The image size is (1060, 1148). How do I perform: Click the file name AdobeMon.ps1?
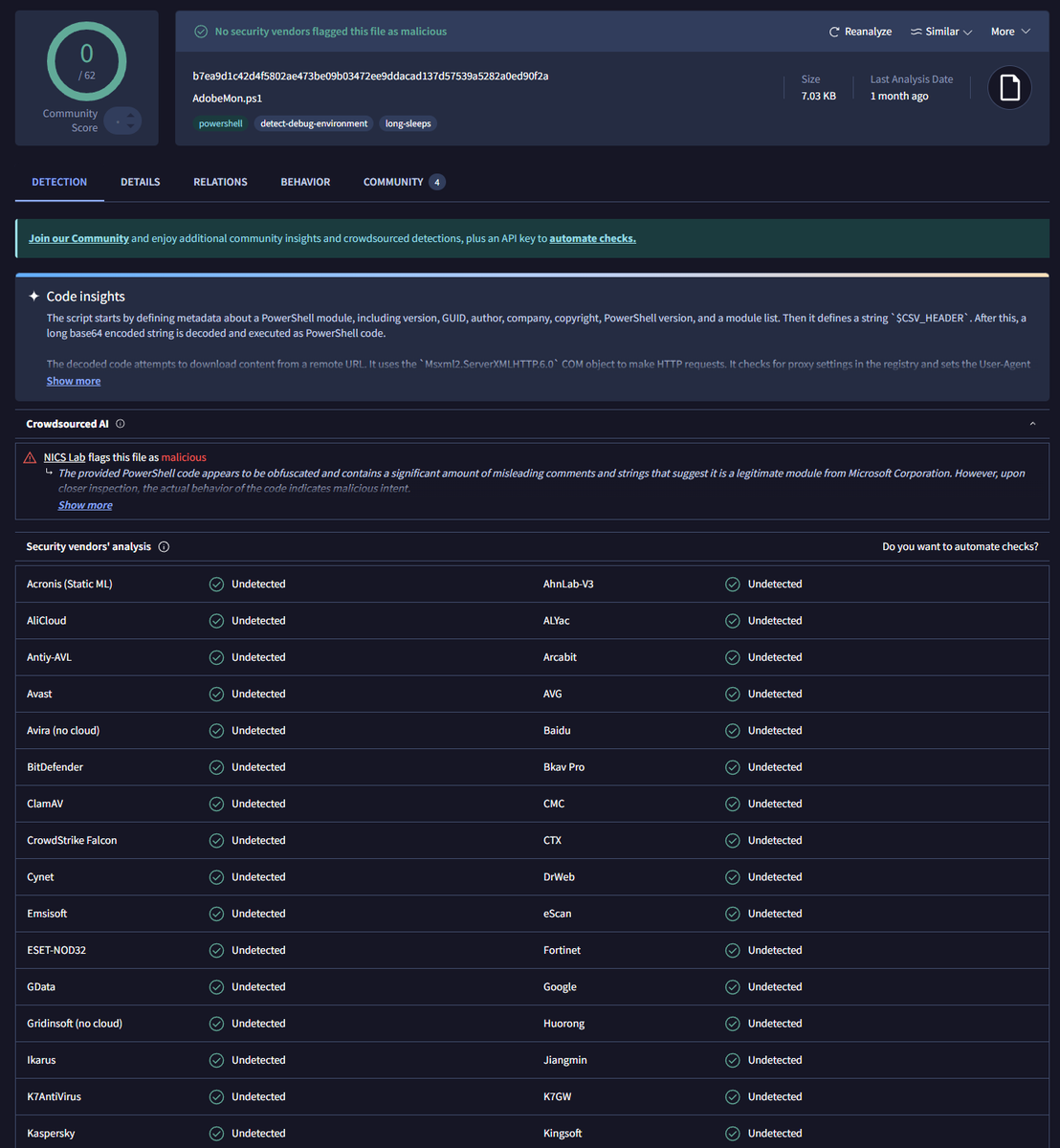(x=227, y=99)
